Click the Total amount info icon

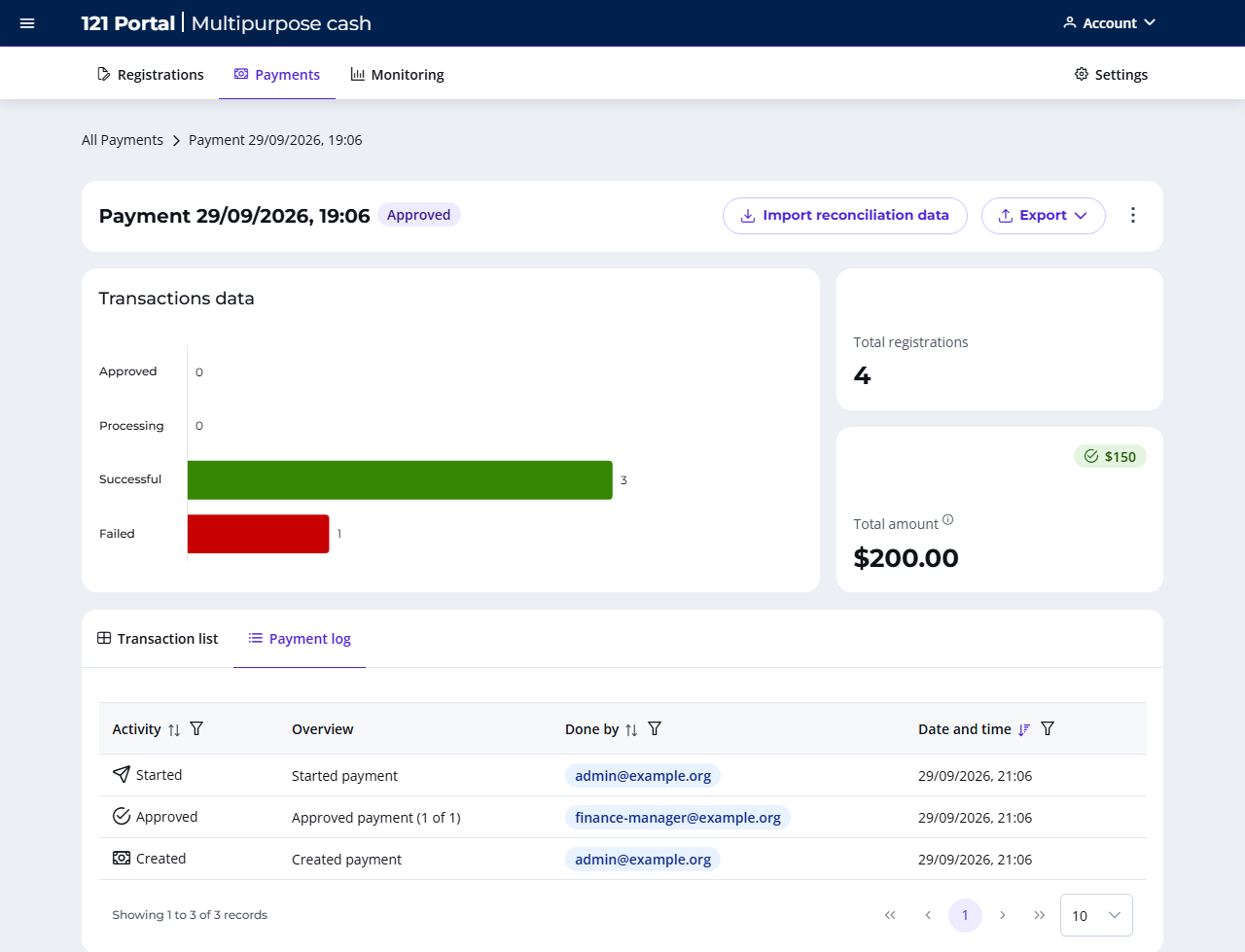coord(947,520)
